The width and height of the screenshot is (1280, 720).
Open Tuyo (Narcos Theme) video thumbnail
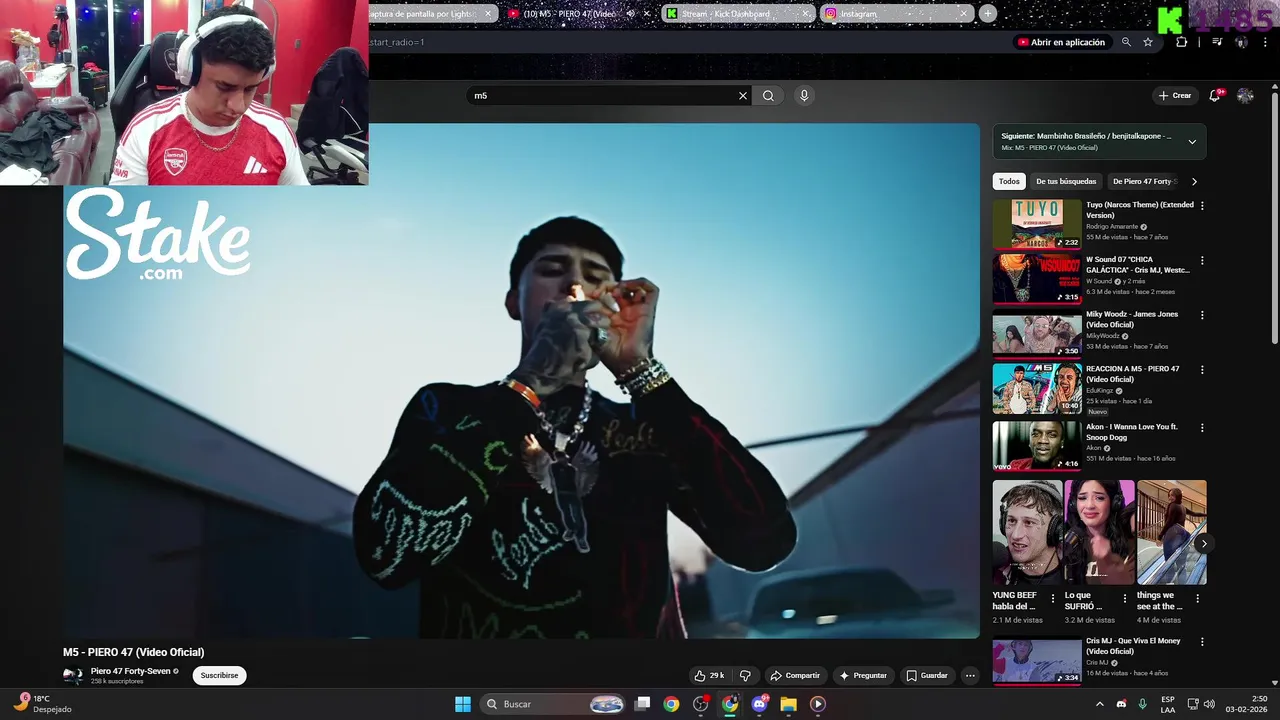[x=1037, y=224]
